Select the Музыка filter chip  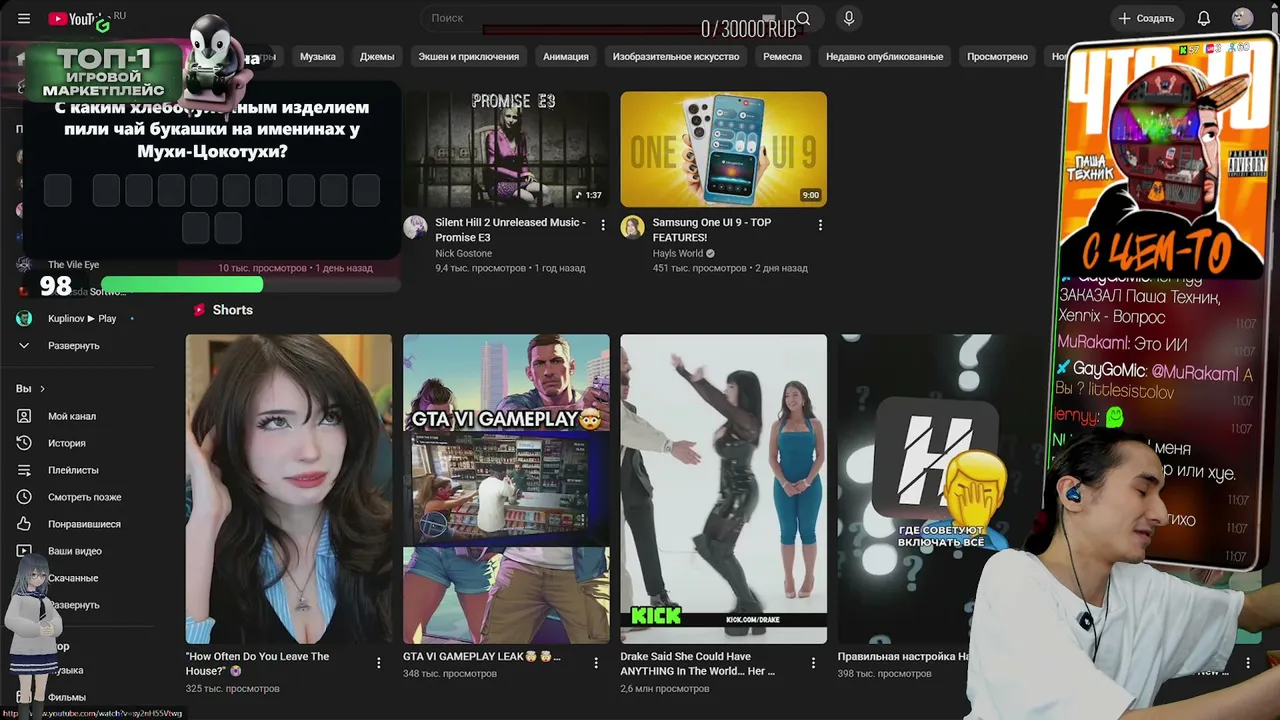point(318,57)
